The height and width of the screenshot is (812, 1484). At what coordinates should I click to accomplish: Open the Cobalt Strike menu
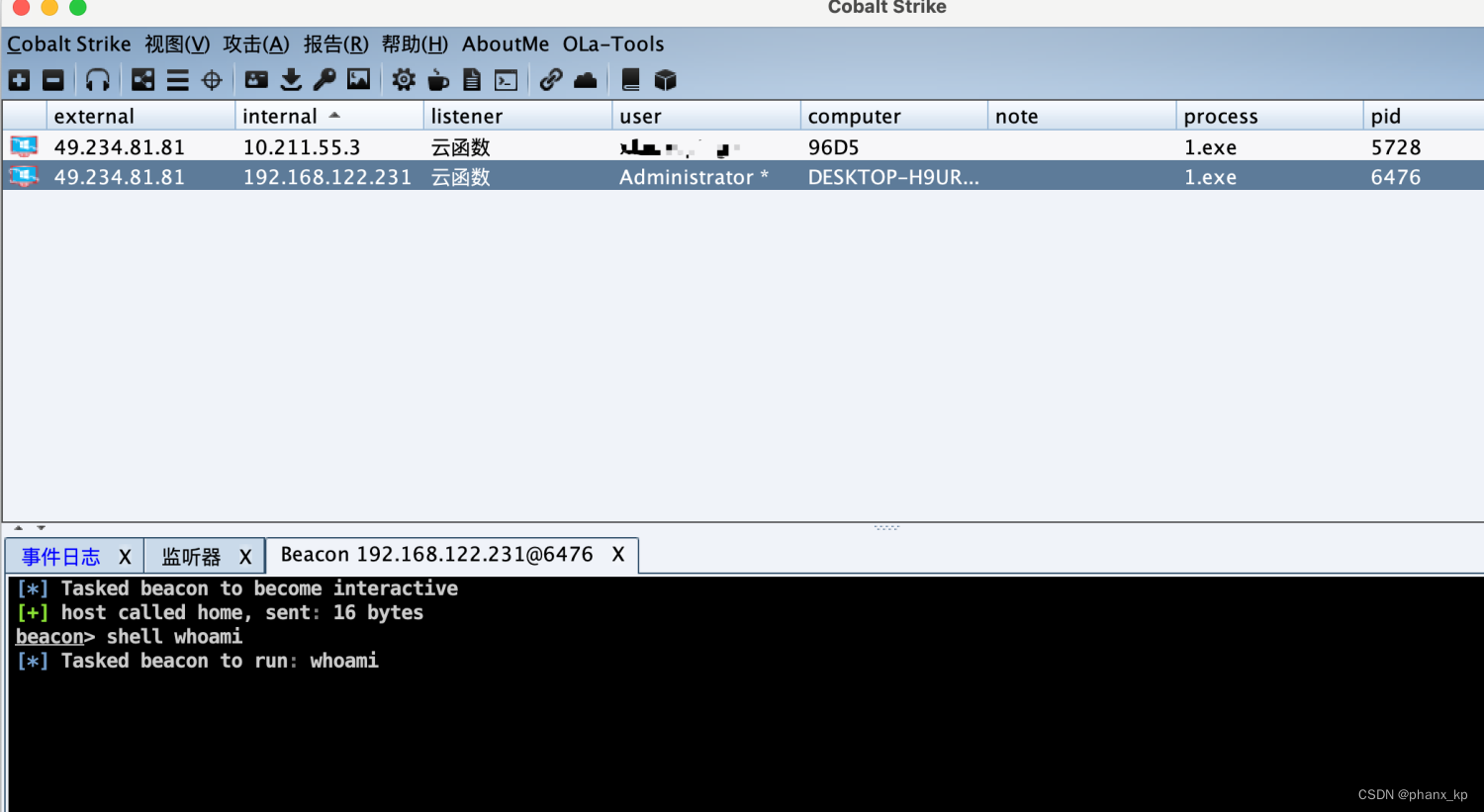click(69, 45)
